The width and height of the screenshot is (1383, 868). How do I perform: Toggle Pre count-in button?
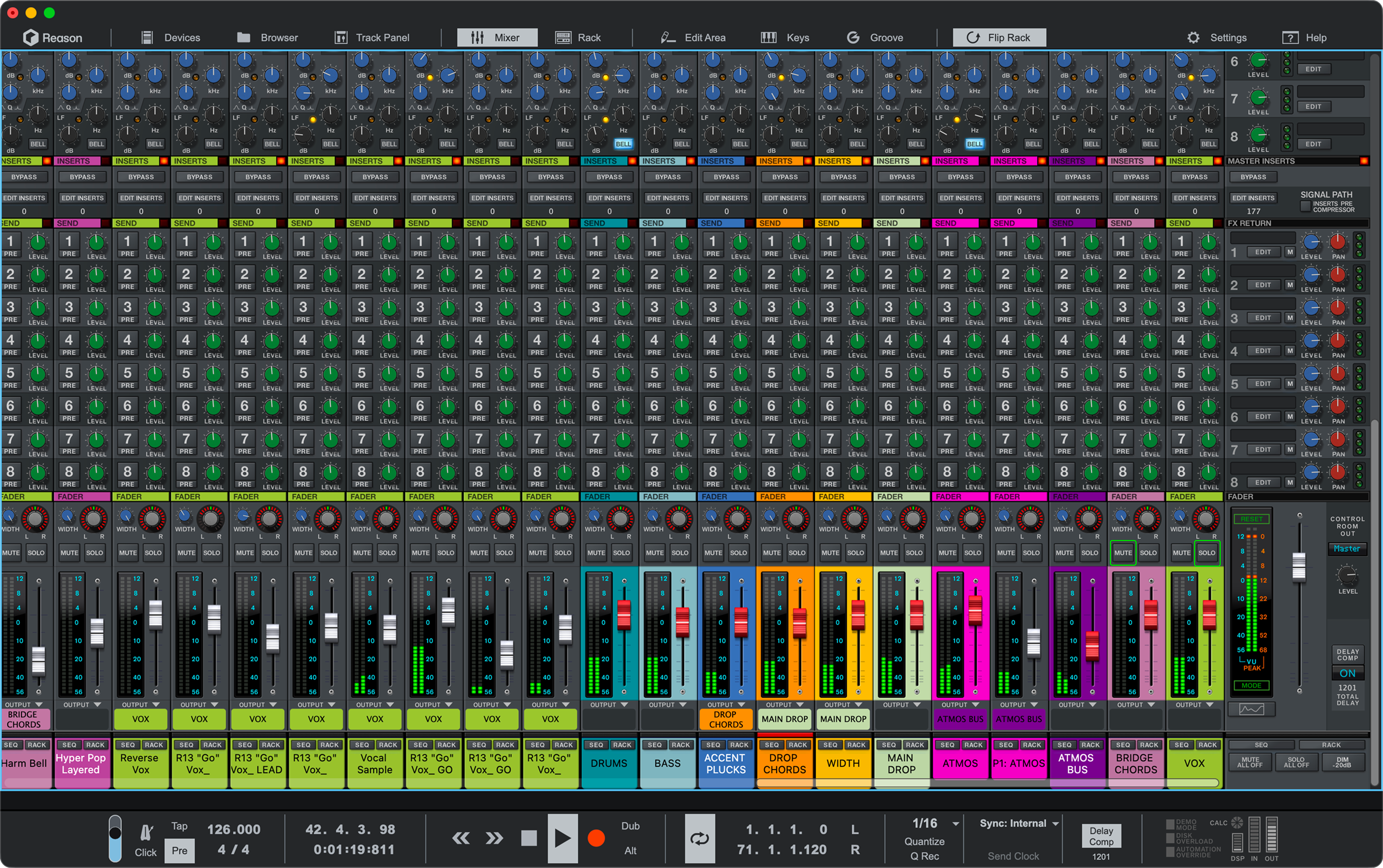179,850
